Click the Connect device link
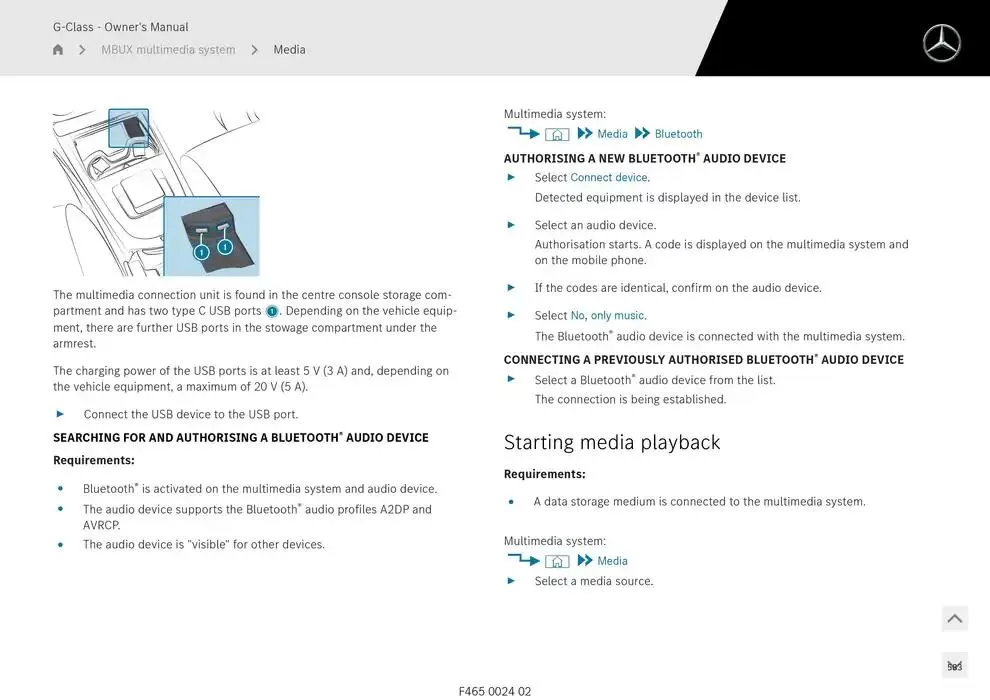This screenshot has width=990, height=700. coord(608,178)
